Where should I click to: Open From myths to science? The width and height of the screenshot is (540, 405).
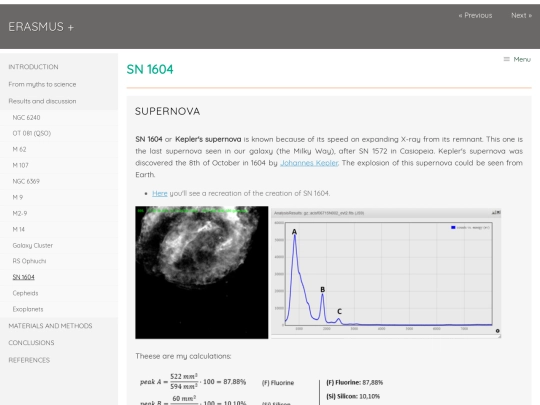click(42, 84)
